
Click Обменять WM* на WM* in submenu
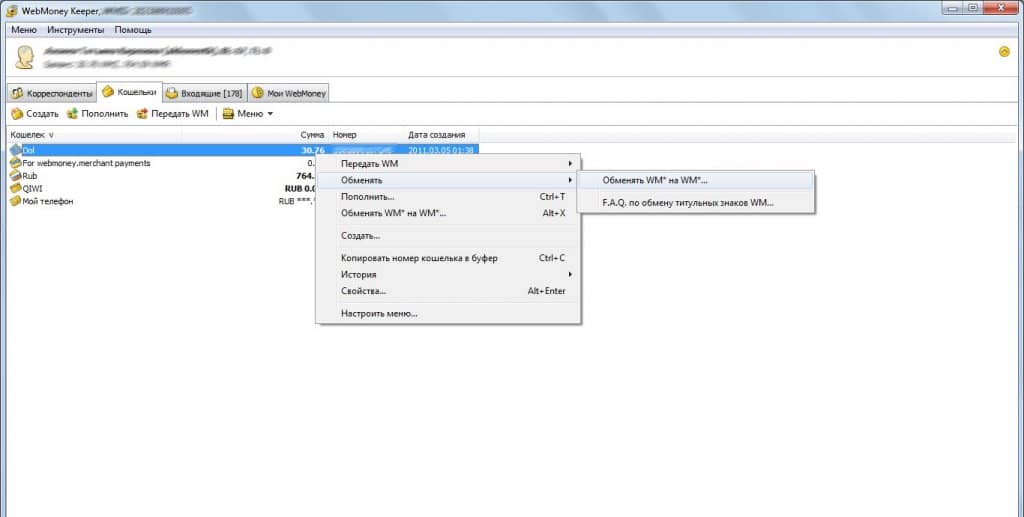pyautogui.click(x=696, y=180)
